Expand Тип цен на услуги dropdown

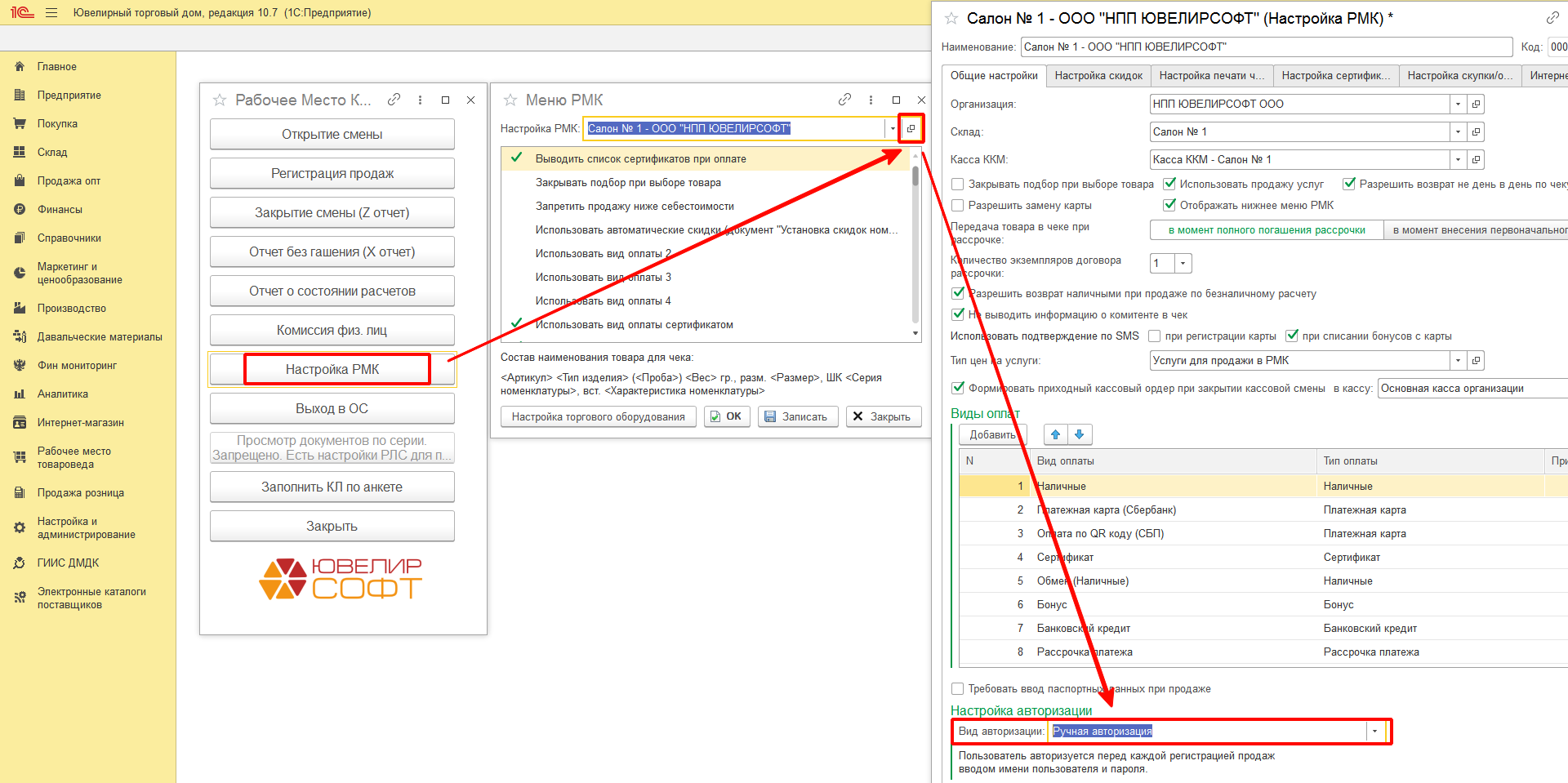(1458, 360)
